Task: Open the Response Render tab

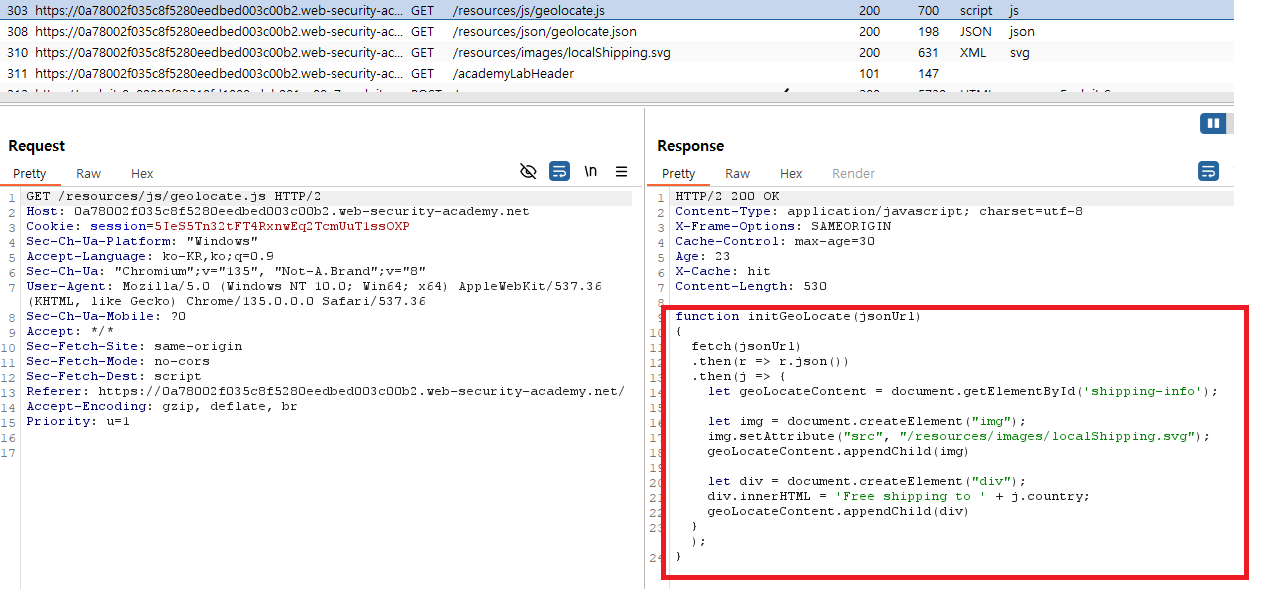Action: [853, 174]
